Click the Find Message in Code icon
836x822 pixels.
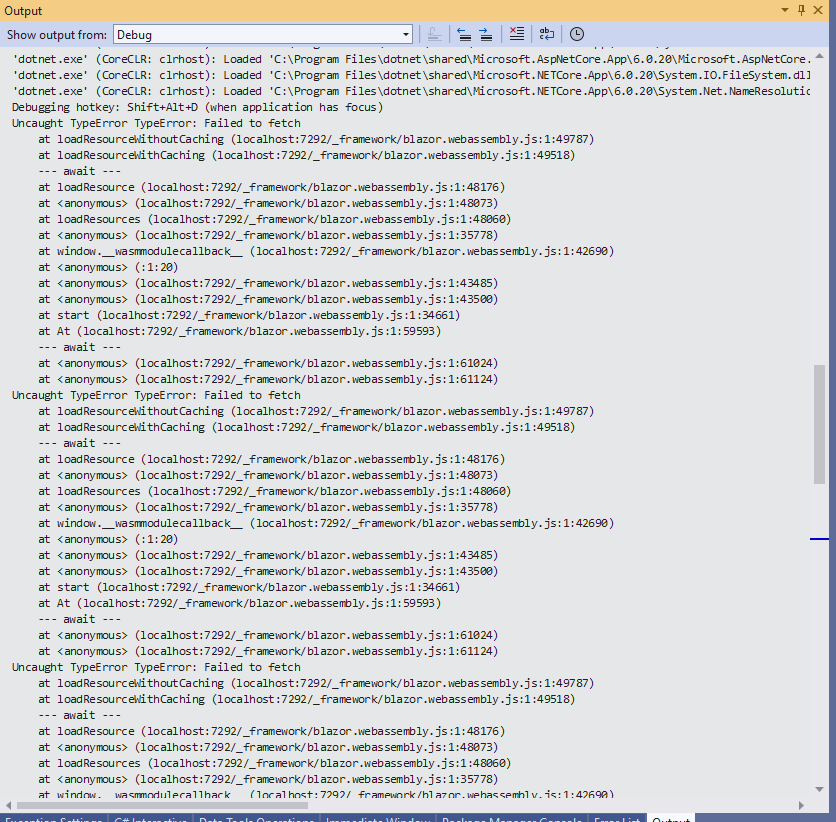[434, 33]
